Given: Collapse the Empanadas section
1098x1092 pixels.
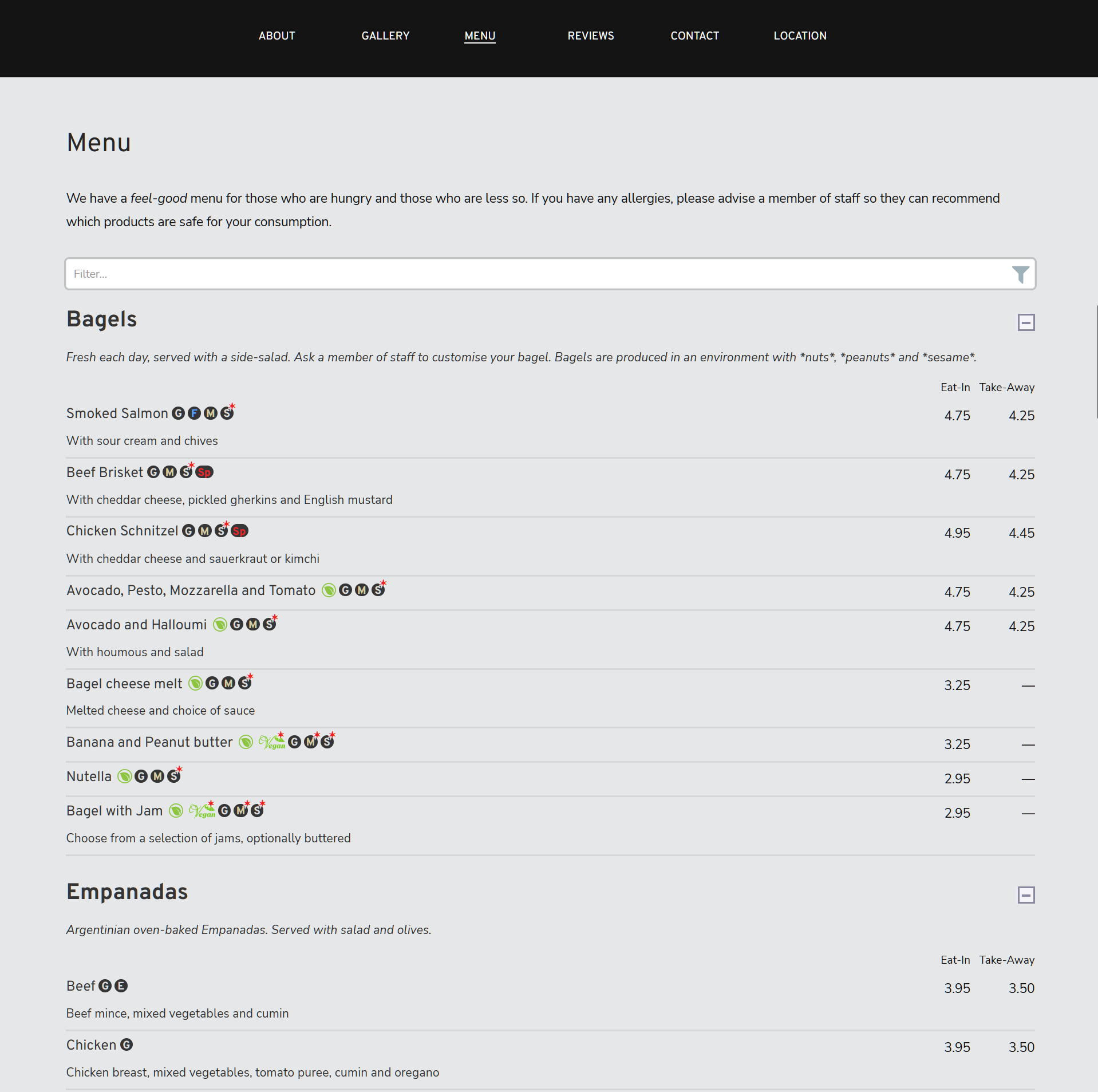Looking at the screenshot, I should coord(1025,895).
